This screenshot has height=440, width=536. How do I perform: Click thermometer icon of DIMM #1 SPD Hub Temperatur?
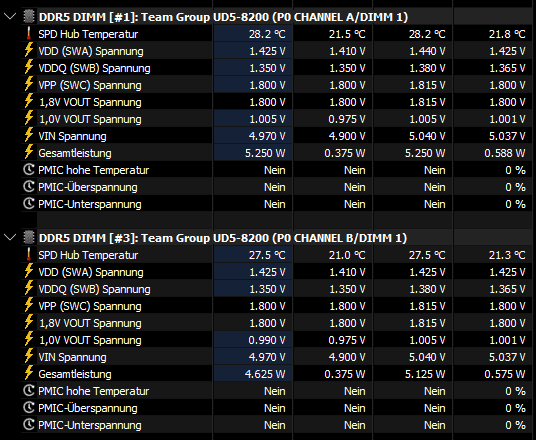coord(29,34)
